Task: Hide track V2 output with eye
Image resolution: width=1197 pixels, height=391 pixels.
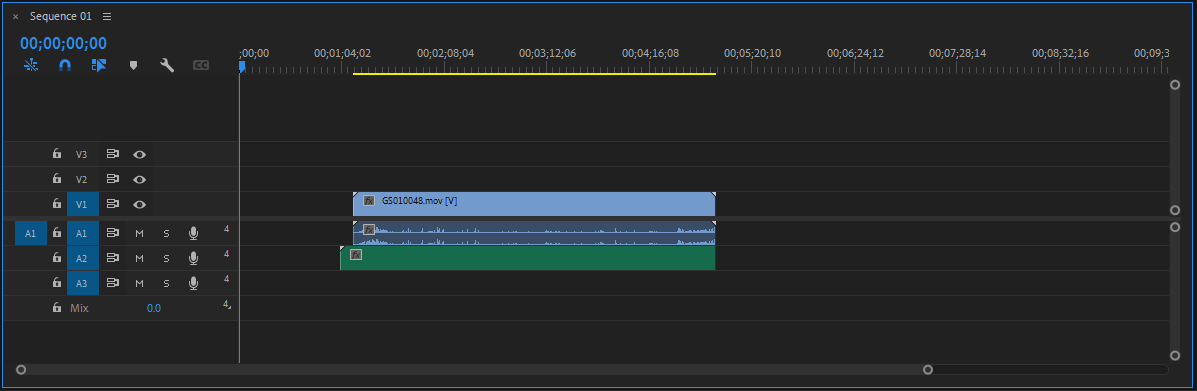Action: coord(139,179)
